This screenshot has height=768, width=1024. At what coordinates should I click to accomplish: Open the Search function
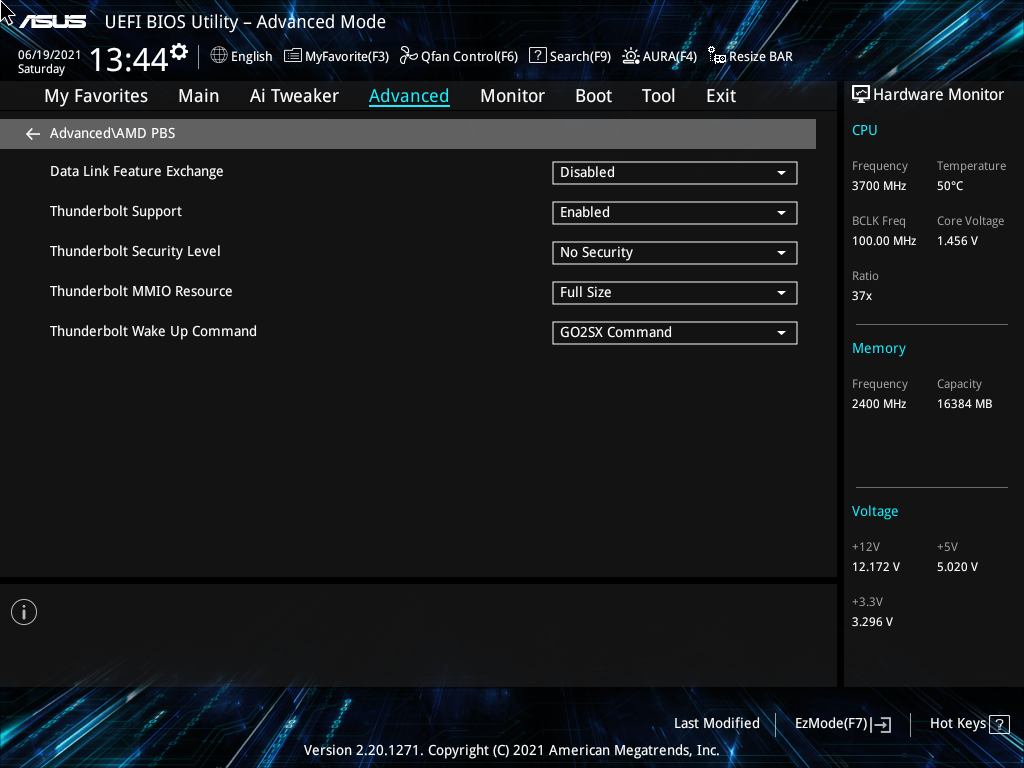pyautogui.click(x=569, y=56)
